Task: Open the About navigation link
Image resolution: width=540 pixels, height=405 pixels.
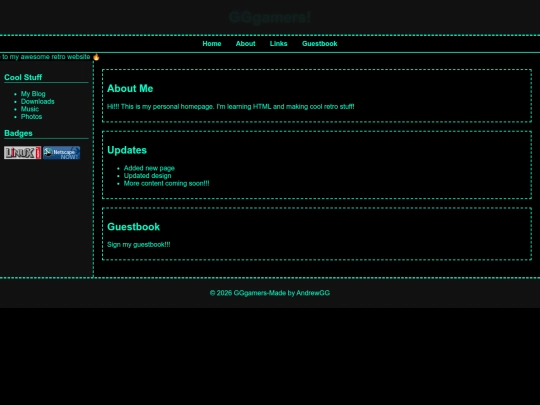Action: tap(246, 44)
